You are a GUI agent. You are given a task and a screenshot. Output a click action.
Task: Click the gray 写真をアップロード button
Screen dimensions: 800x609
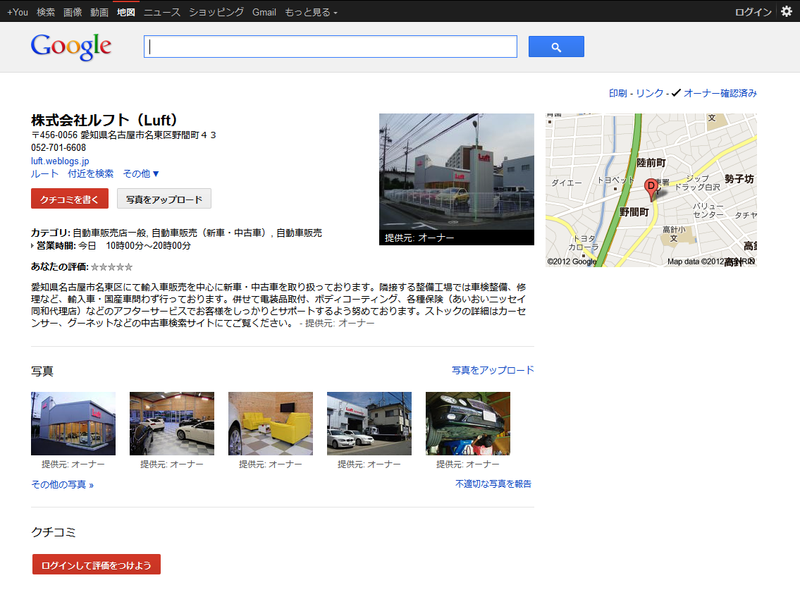(164, 199)
